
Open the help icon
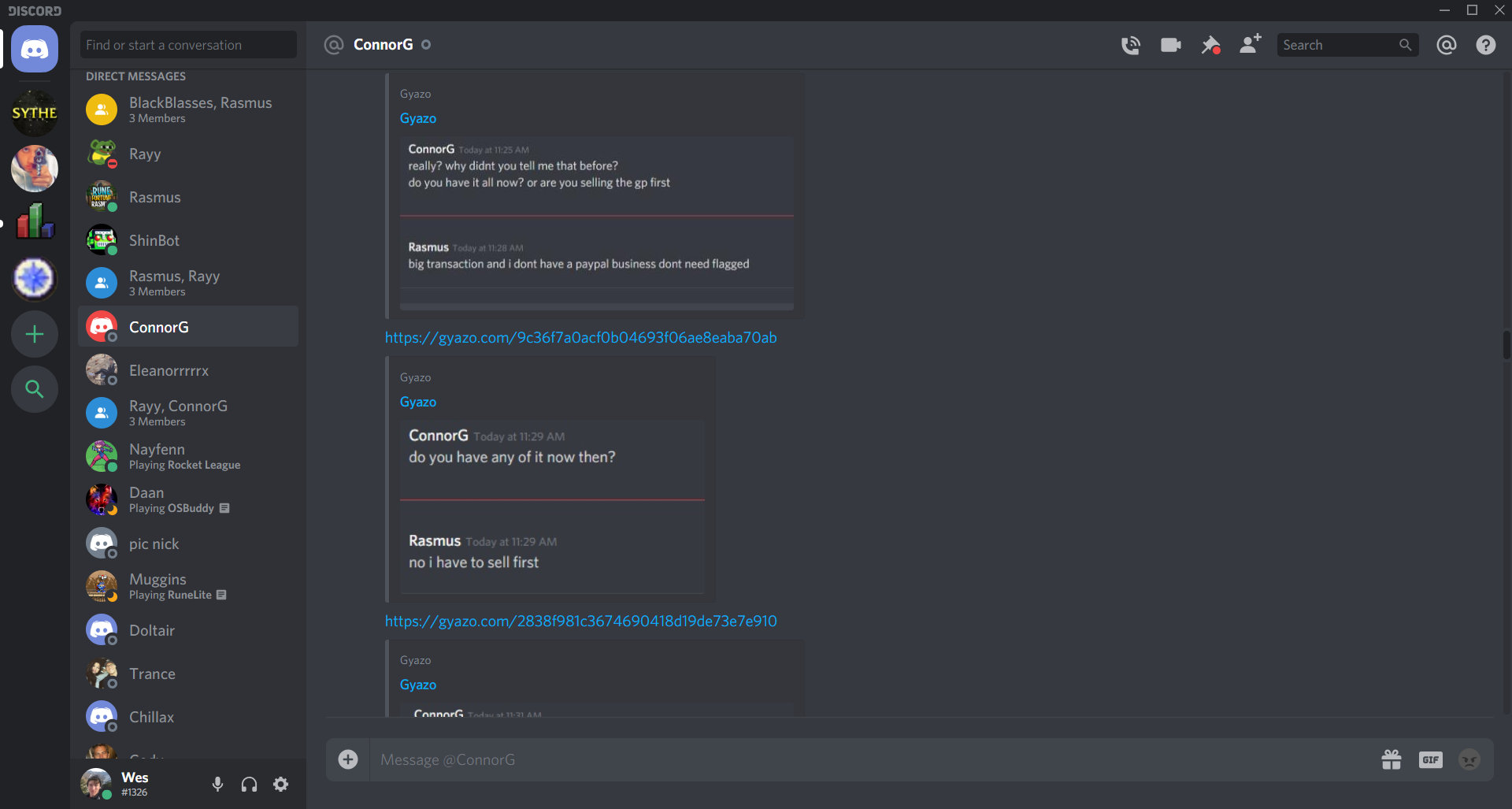click(1485, 45)
